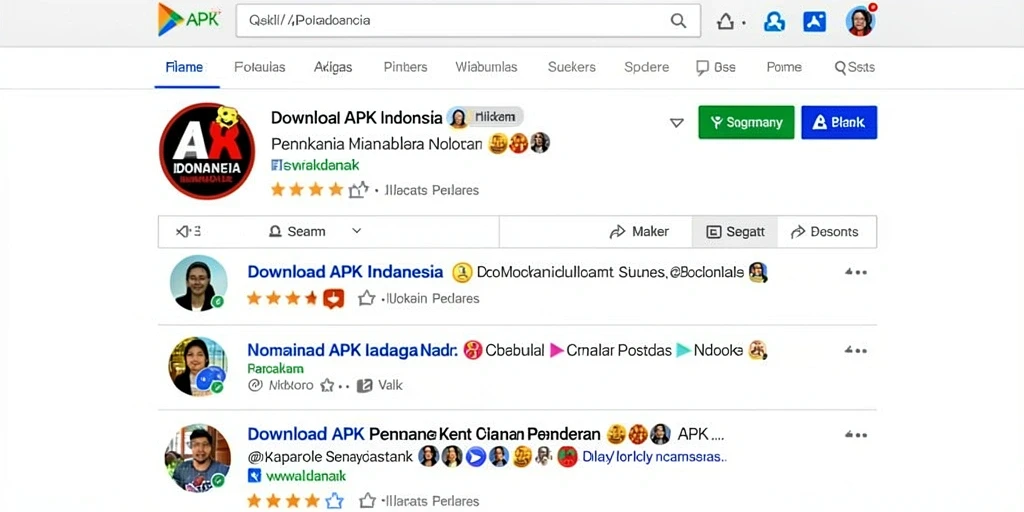Toggle the star outline after Nkdoro
Screen dimensions: 1024x512
(x=327, y=385)
